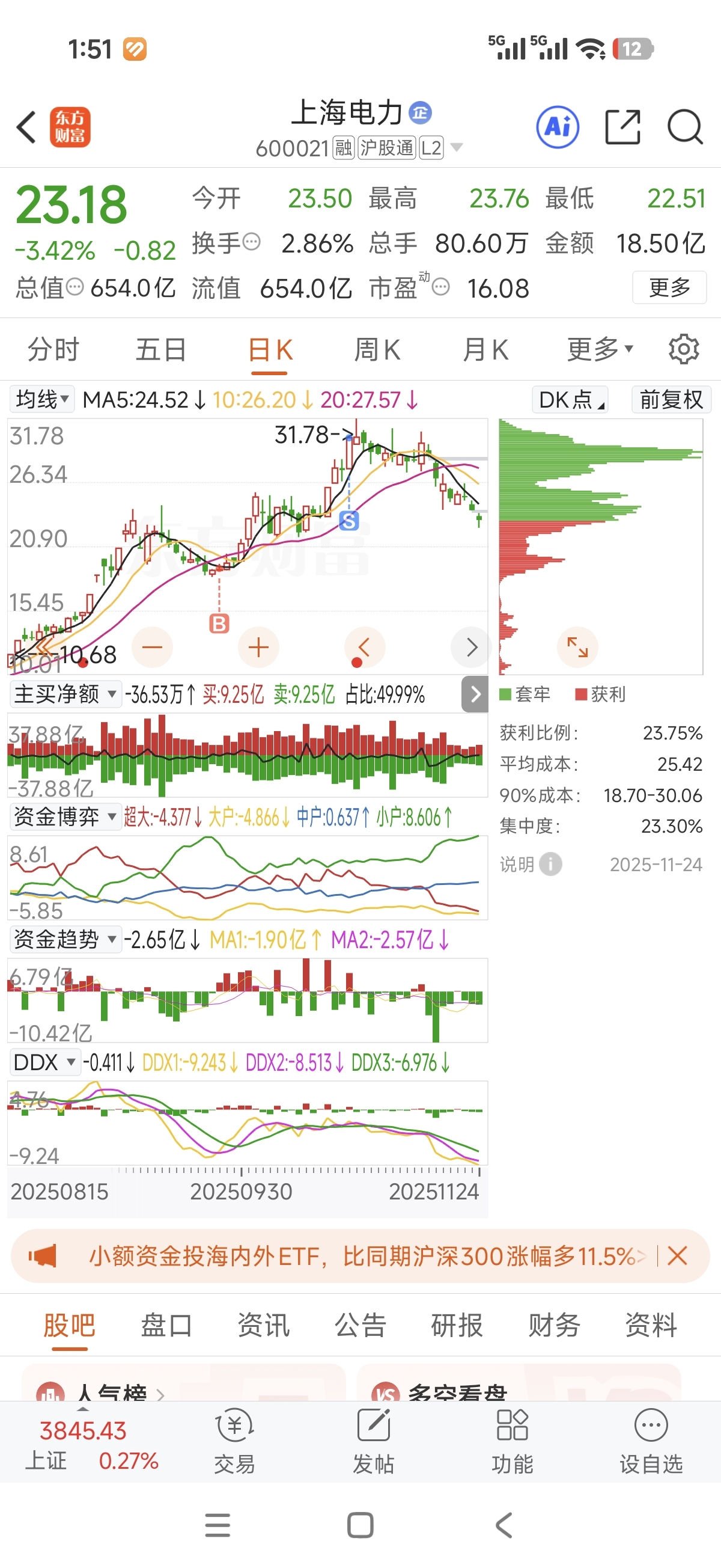Switch to 周K chart tab
This screenshot has height=1568, width=721.
377,349
